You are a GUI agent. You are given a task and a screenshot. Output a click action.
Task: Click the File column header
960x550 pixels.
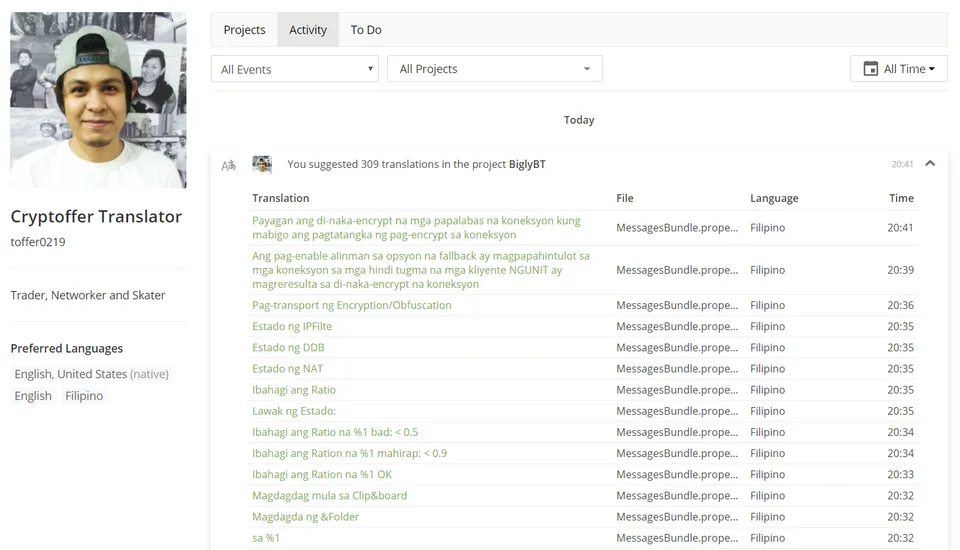tap(624, 198)
